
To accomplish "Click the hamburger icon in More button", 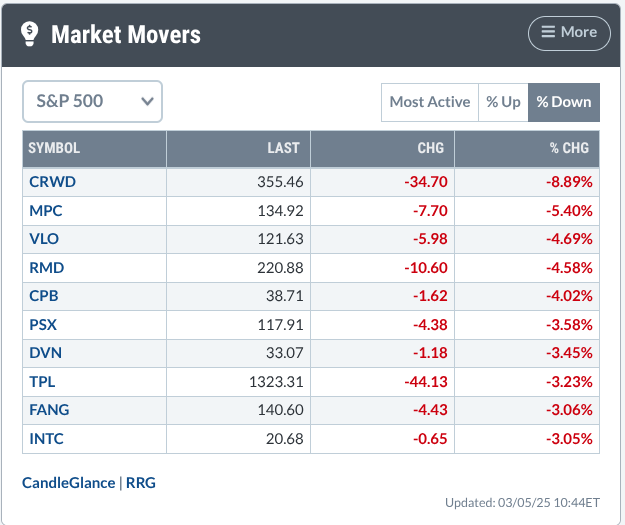I will pyautogui.click(x=548, y=31).
